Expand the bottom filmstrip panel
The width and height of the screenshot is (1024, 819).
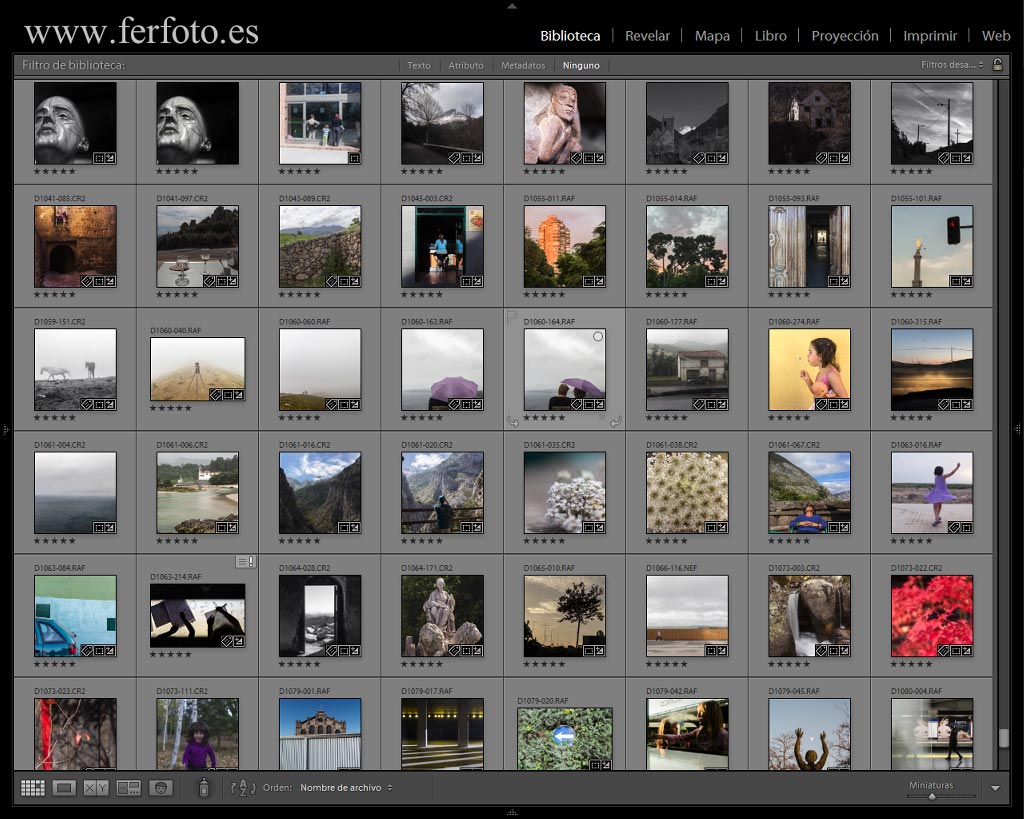[x=512, y=812]
